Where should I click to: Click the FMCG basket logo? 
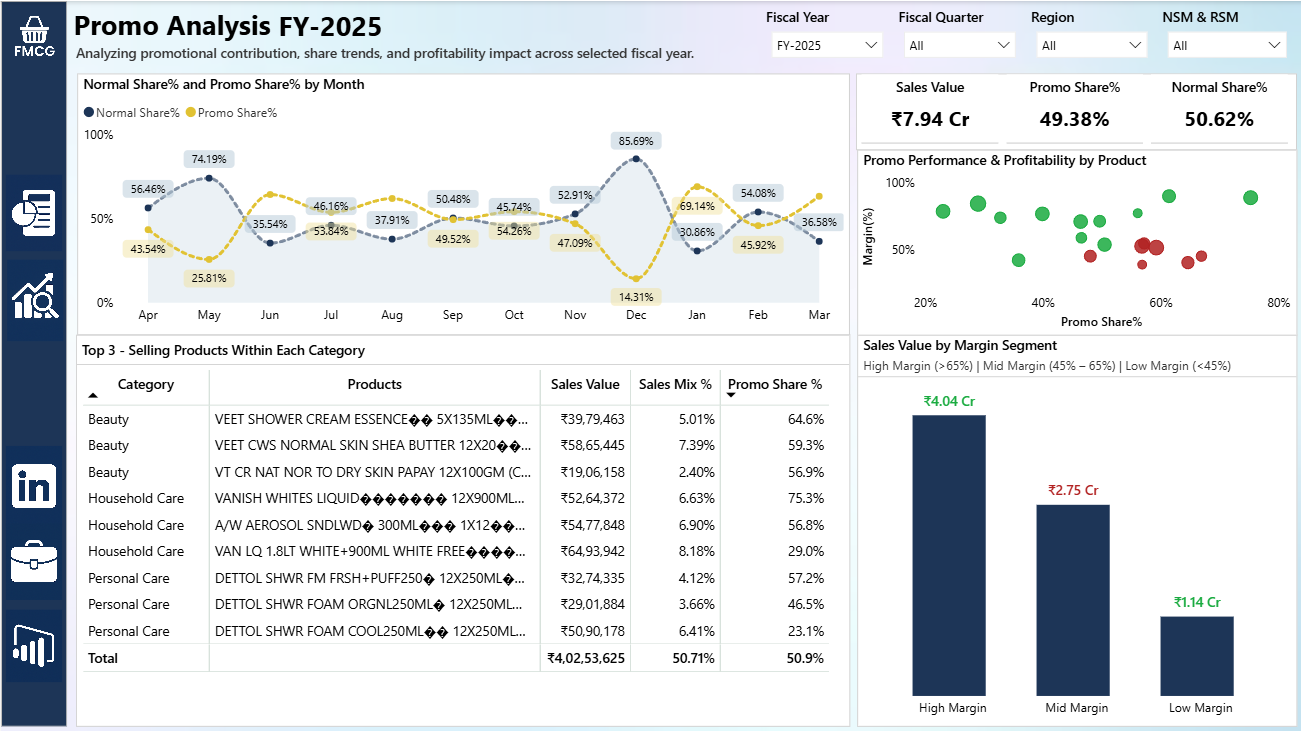pyautogui.click(x=34, y=38)
